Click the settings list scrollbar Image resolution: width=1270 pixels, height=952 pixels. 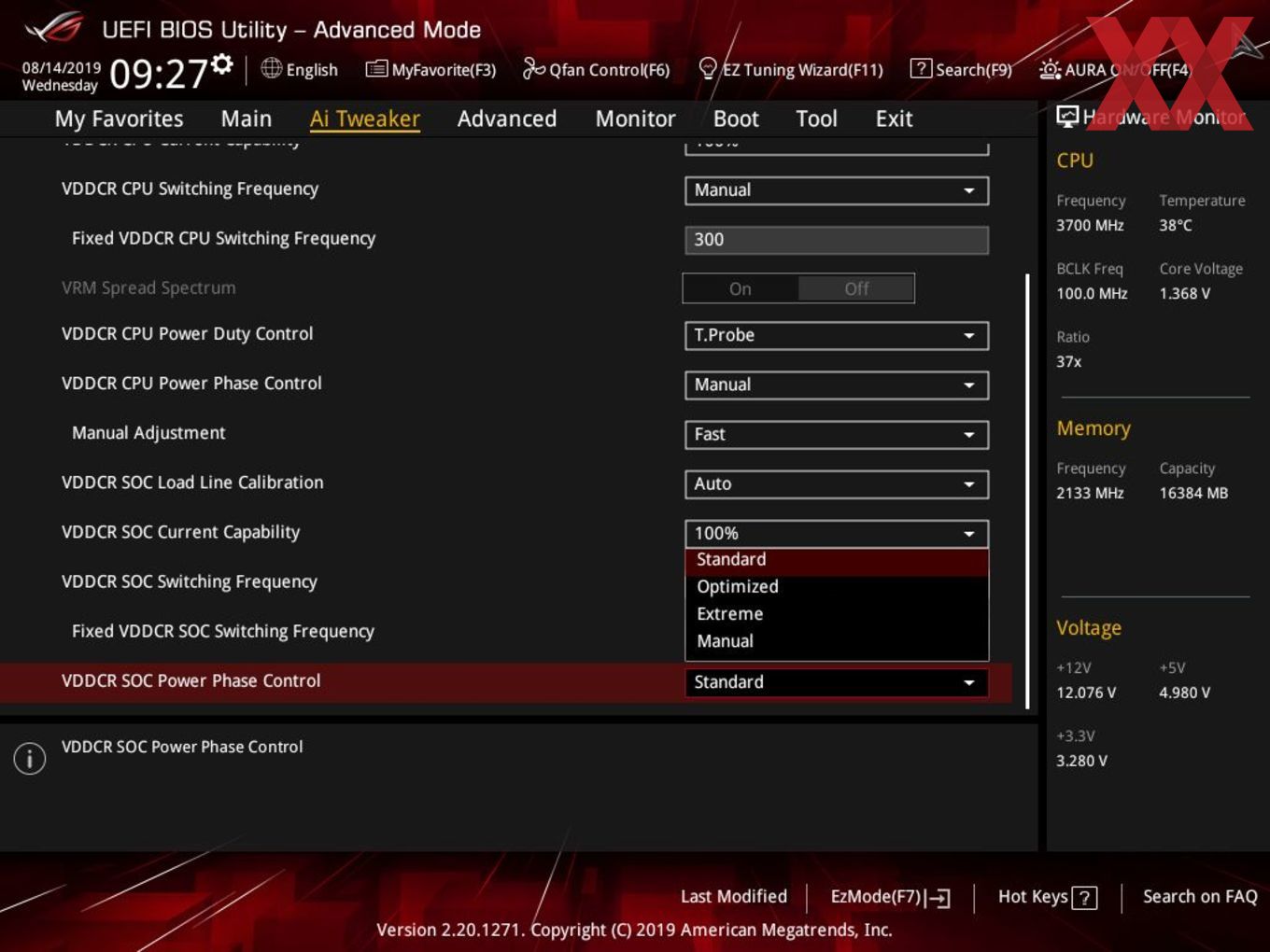pyautogui.click(x=1027, y=491)
